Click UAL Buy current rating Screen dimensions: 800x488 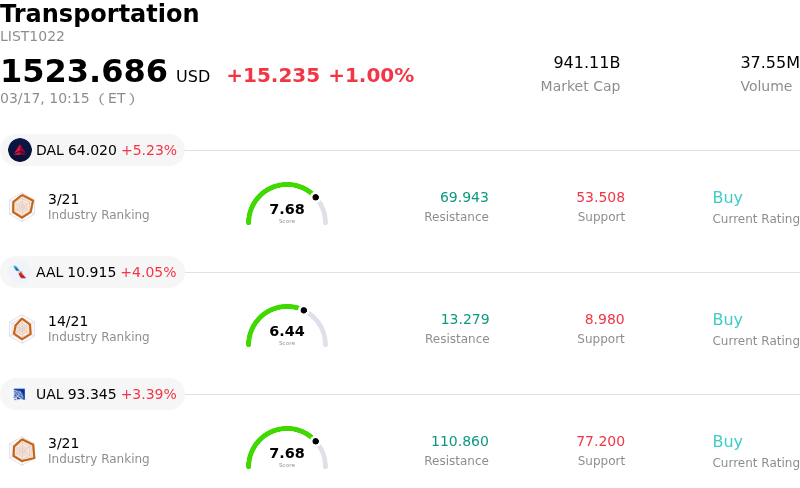tap(727, 442)
